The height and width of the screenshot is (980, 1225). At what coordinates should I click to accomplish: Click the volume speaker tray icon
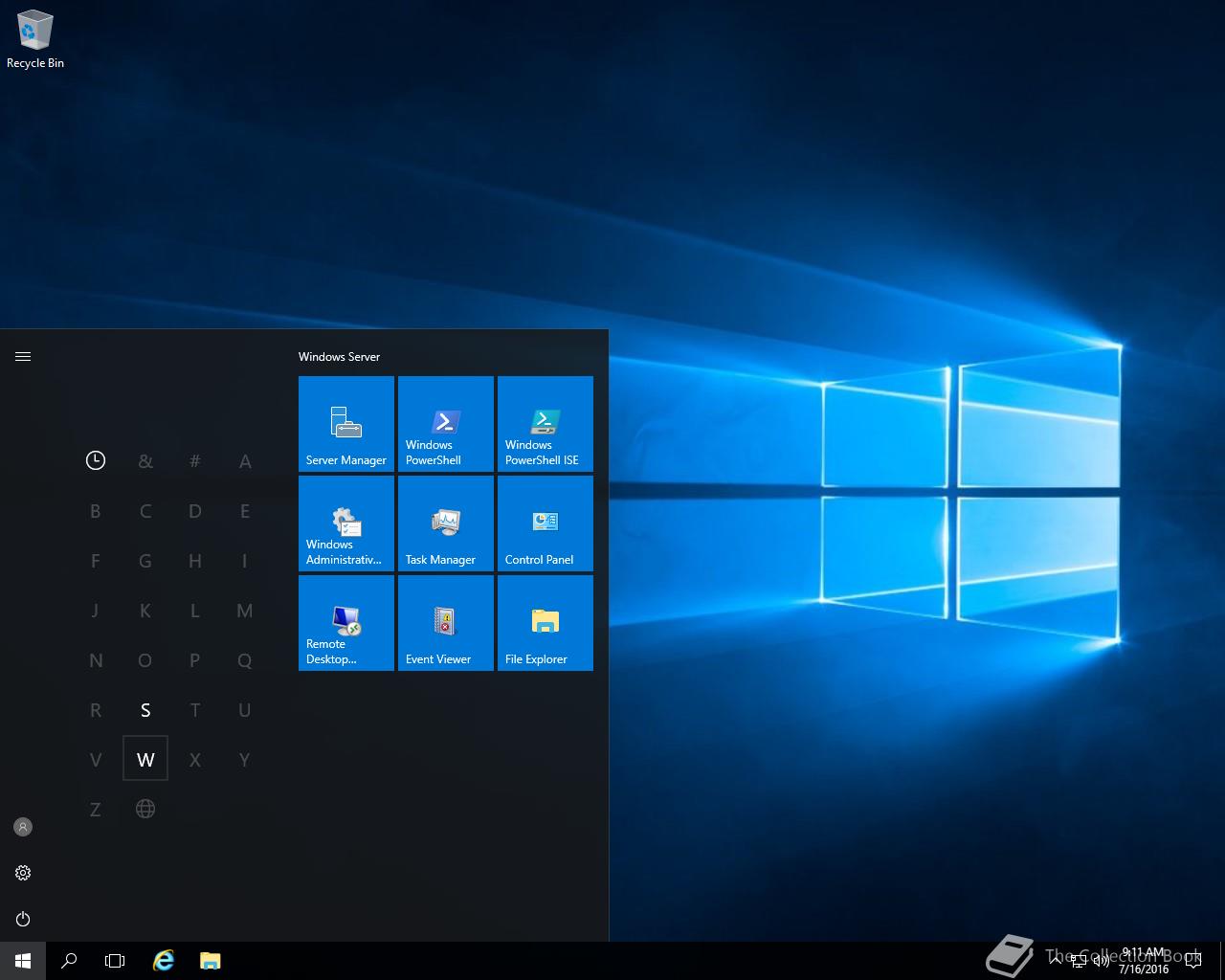1102,961
